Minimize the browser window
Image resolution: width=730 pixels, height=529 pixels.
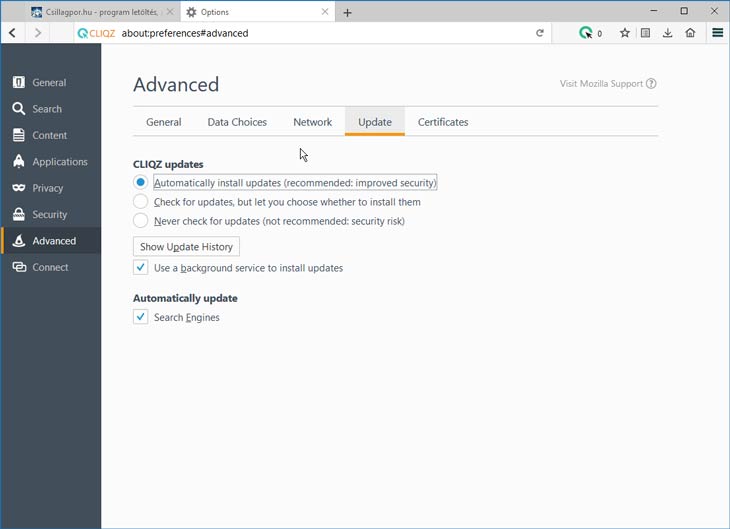point(654,10)
